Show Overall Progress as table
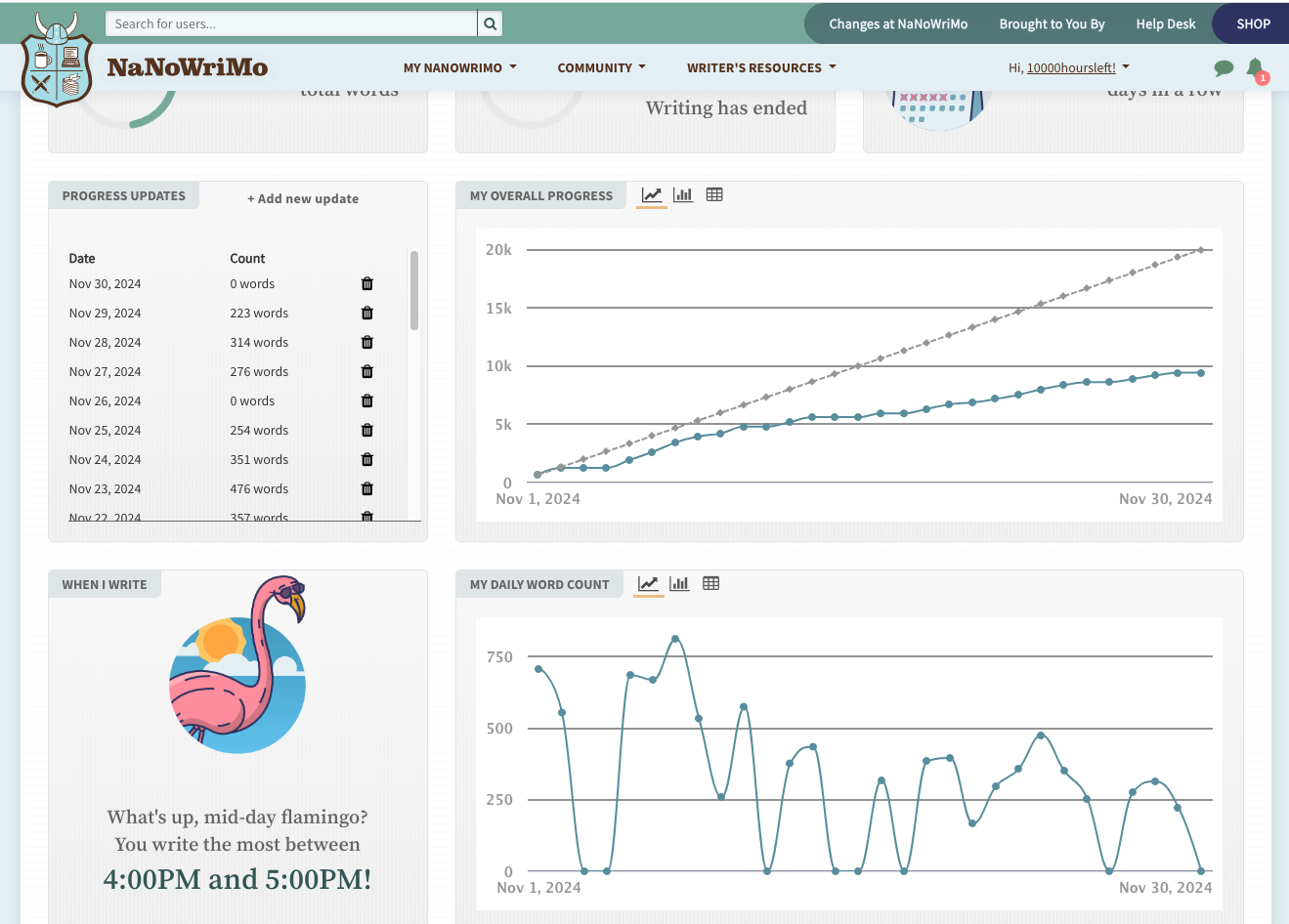The height and width of the screenshot is (924, 1289). click(x=714, y=195)
